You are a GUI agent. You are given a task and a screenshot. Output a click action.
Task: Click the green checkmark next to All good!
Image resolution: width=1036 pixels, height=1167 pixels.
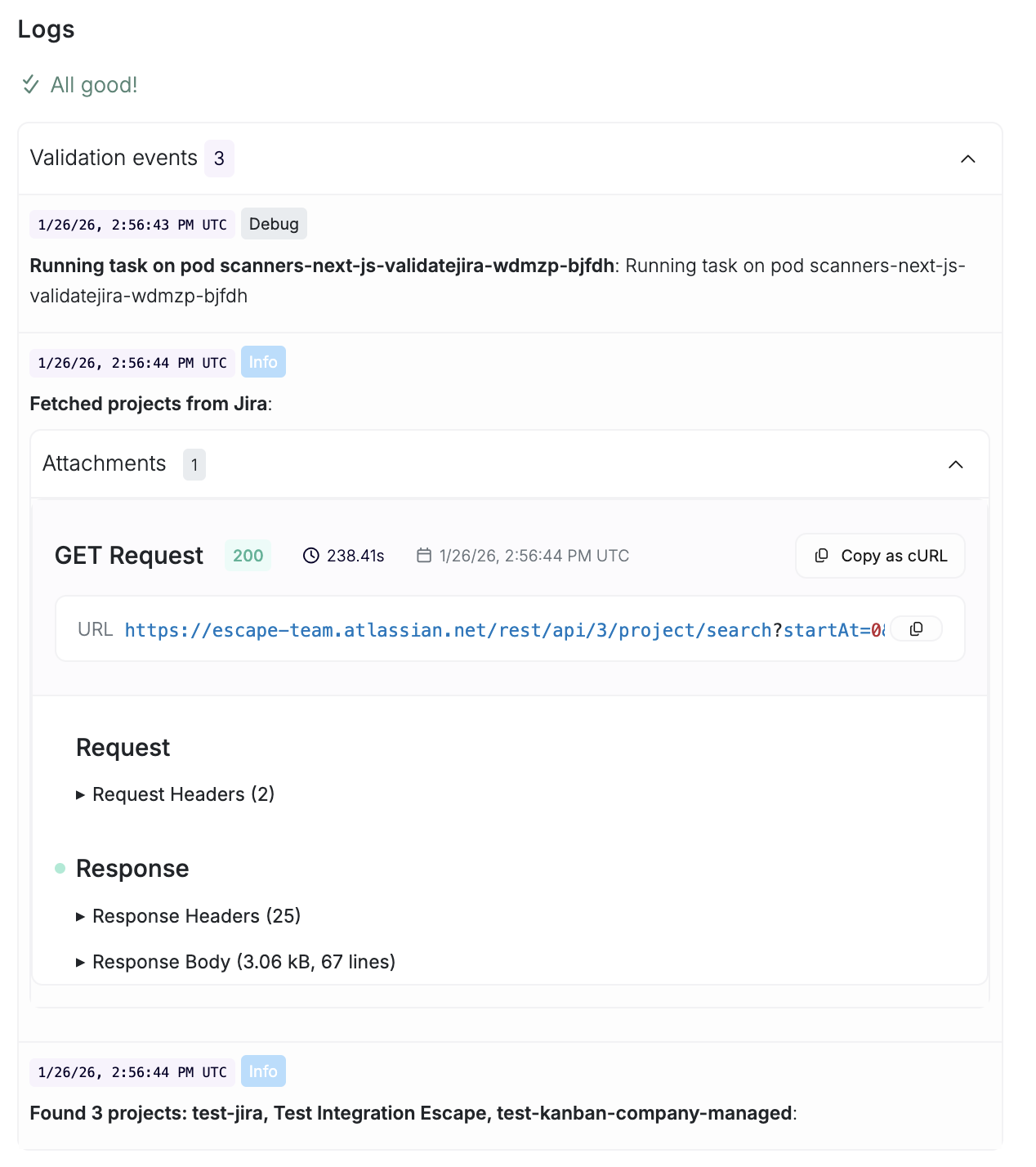click(31, 84)
